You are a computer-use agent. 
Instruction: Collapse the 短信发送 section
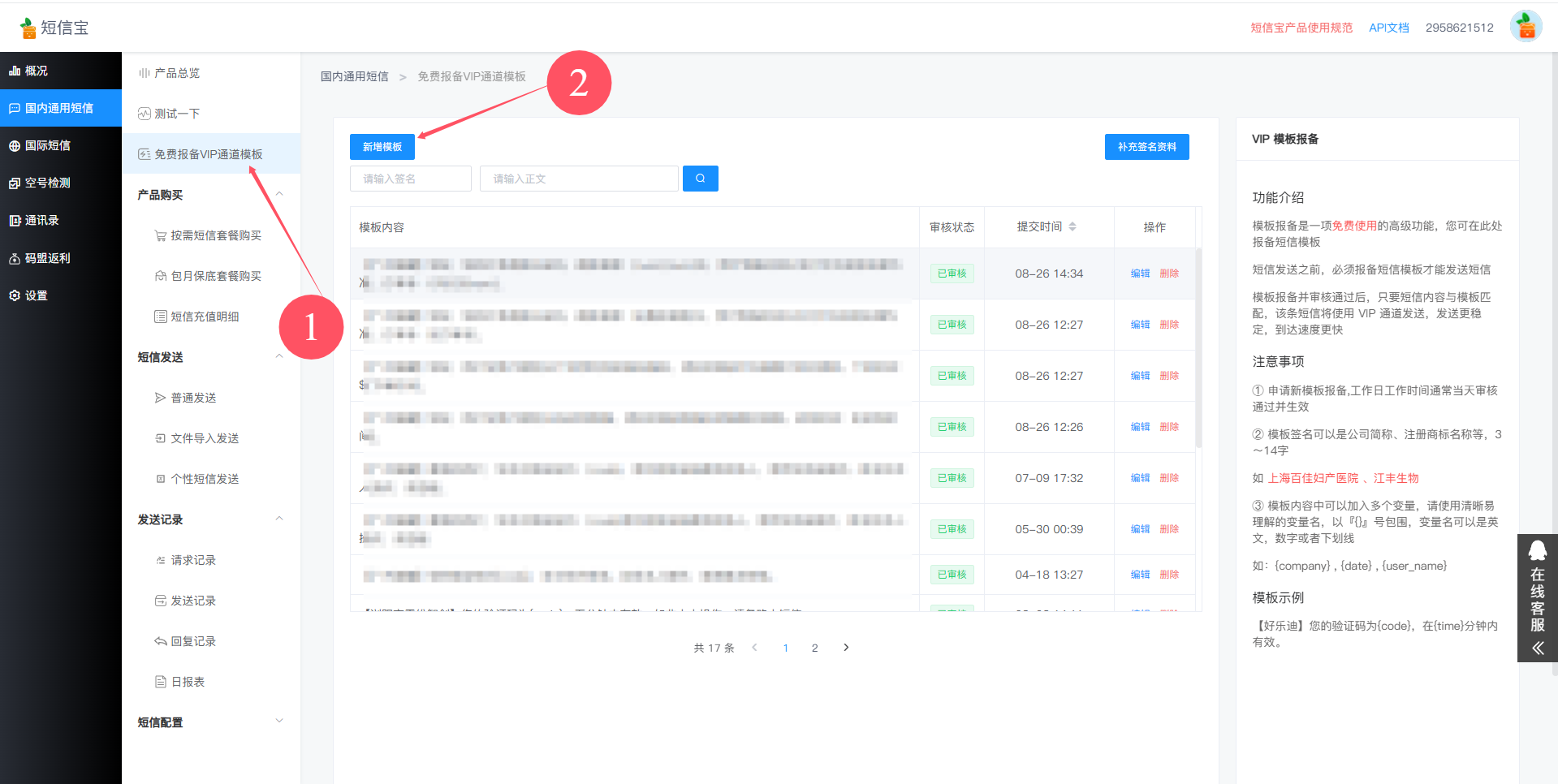click(x=279, y=356)
